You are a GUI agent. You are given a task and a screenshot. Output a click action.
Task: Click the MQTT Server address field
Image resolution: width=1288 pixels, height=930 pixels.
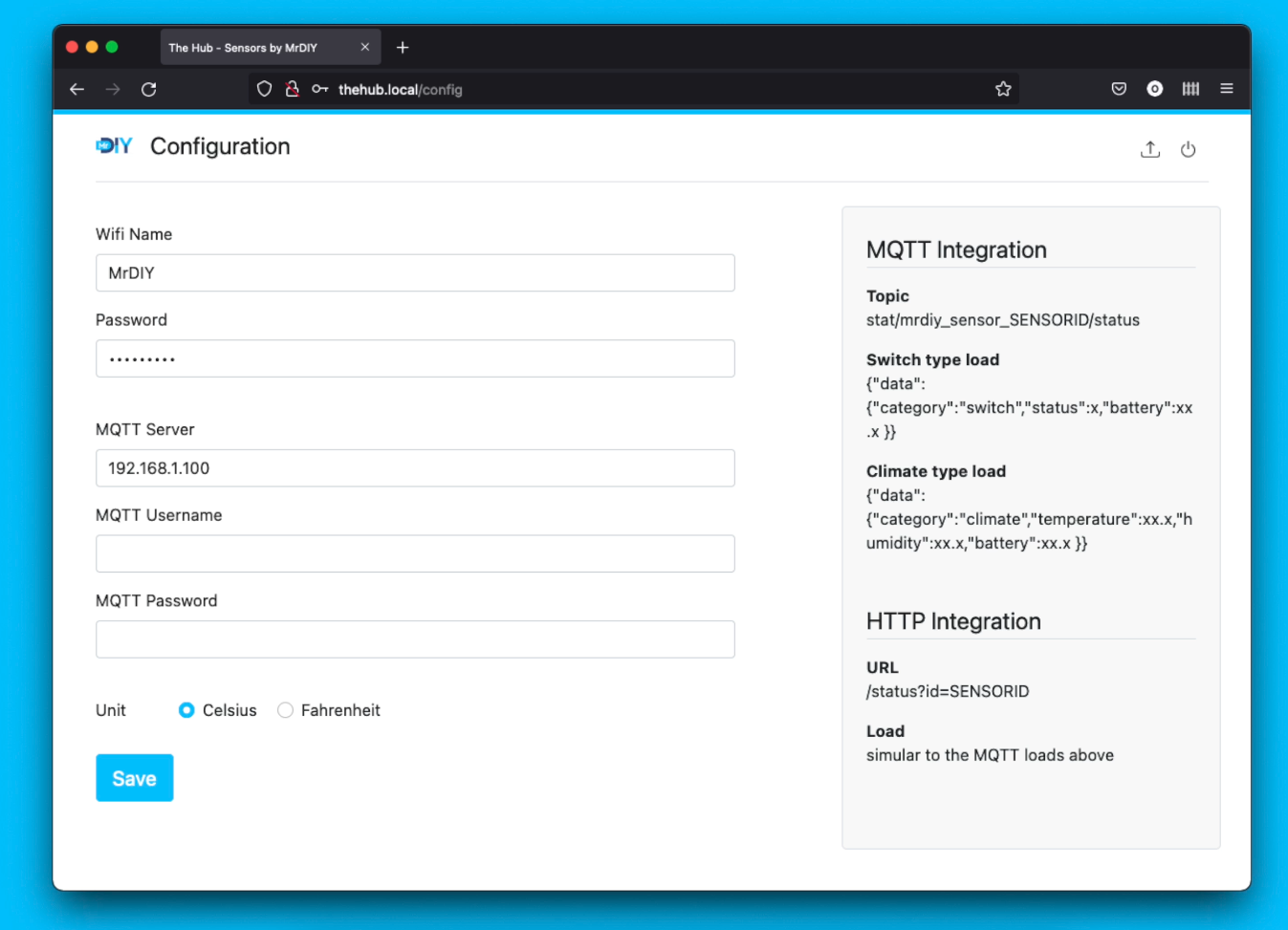(x=415, y=467)
